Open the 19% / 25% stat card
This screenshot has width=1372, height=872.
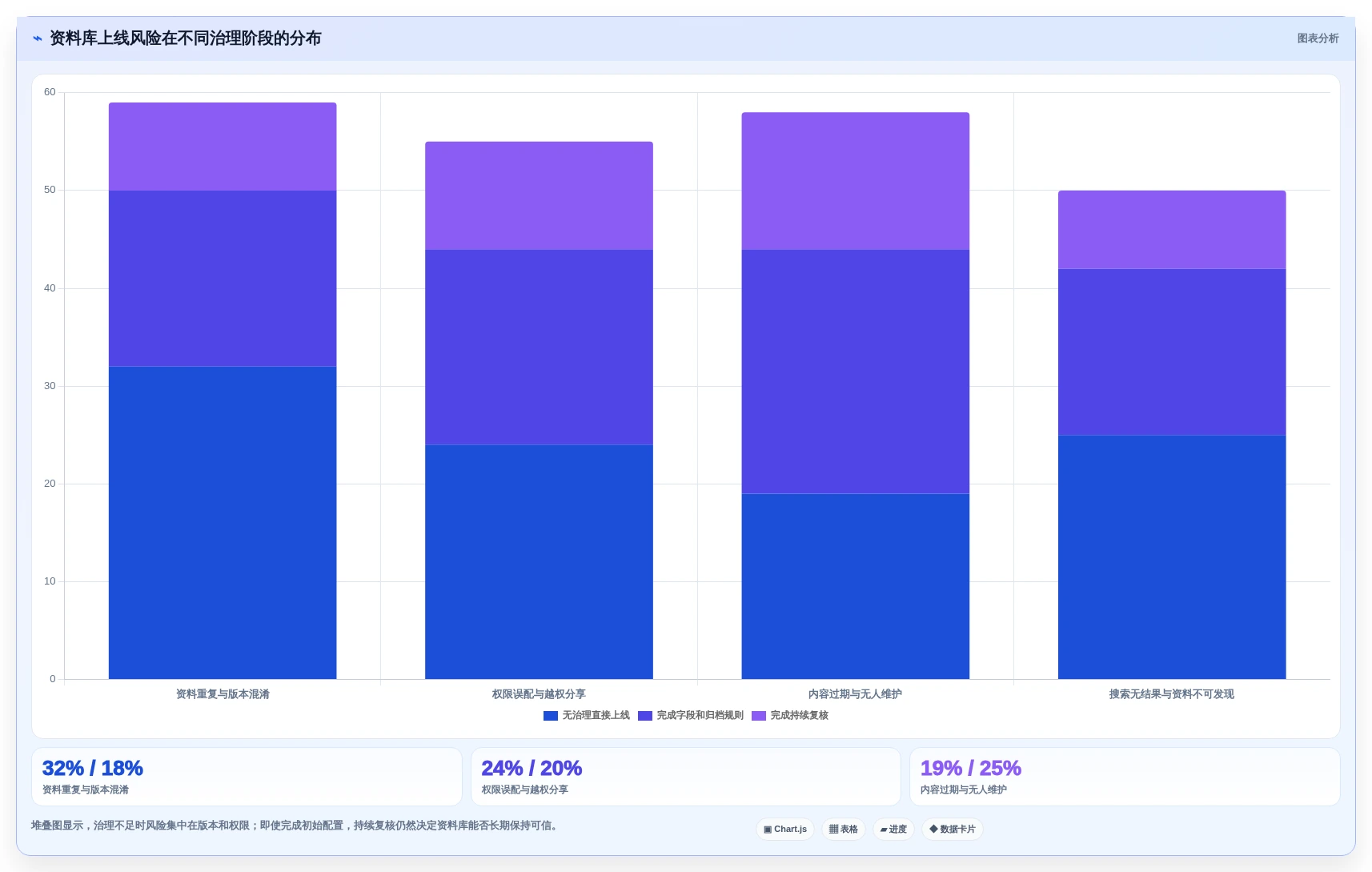[1125, 777]
